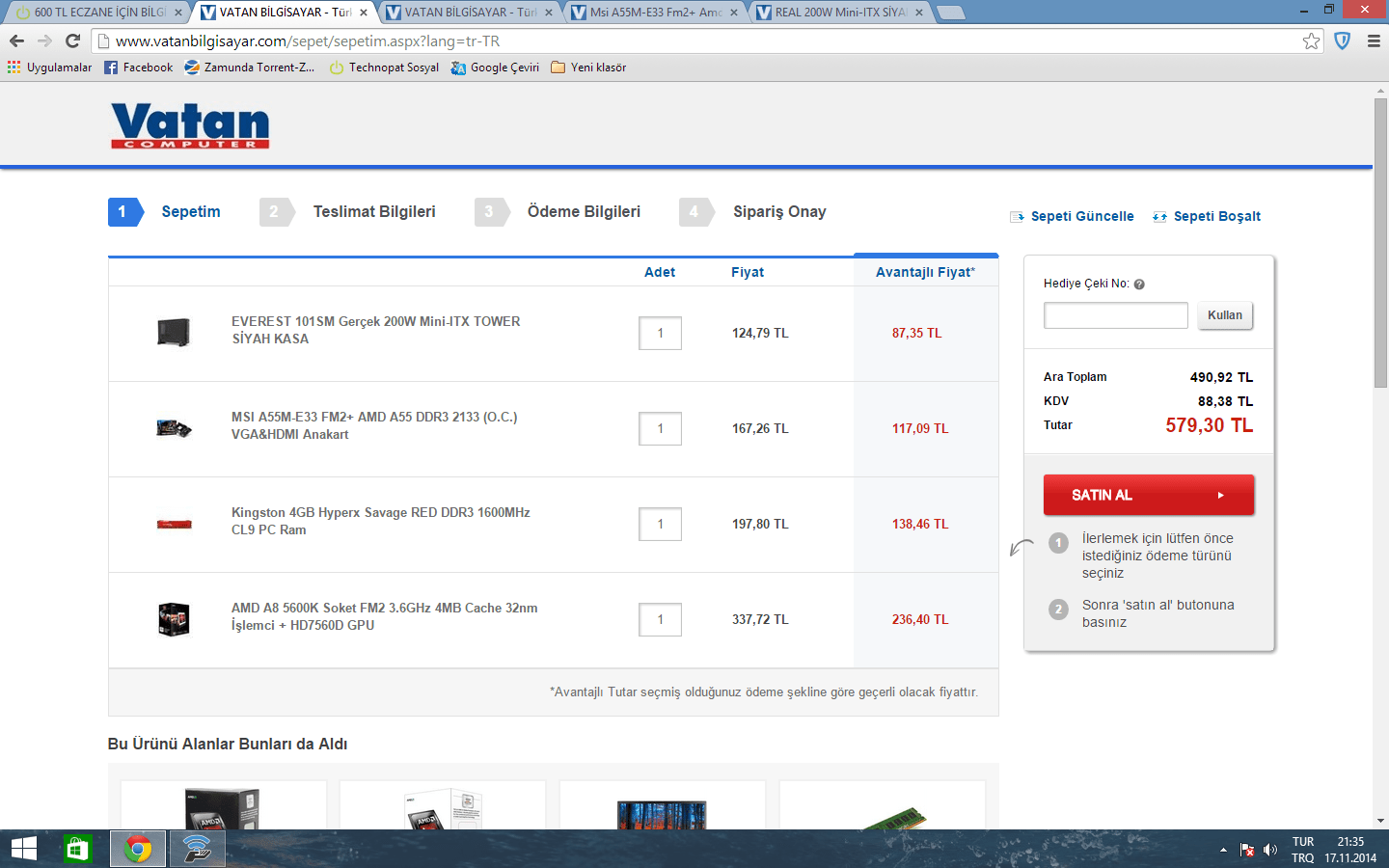Click the Avantajlı Fiyat column header
This screenshot has height=868, width=1389.
(x=926, y=273)
